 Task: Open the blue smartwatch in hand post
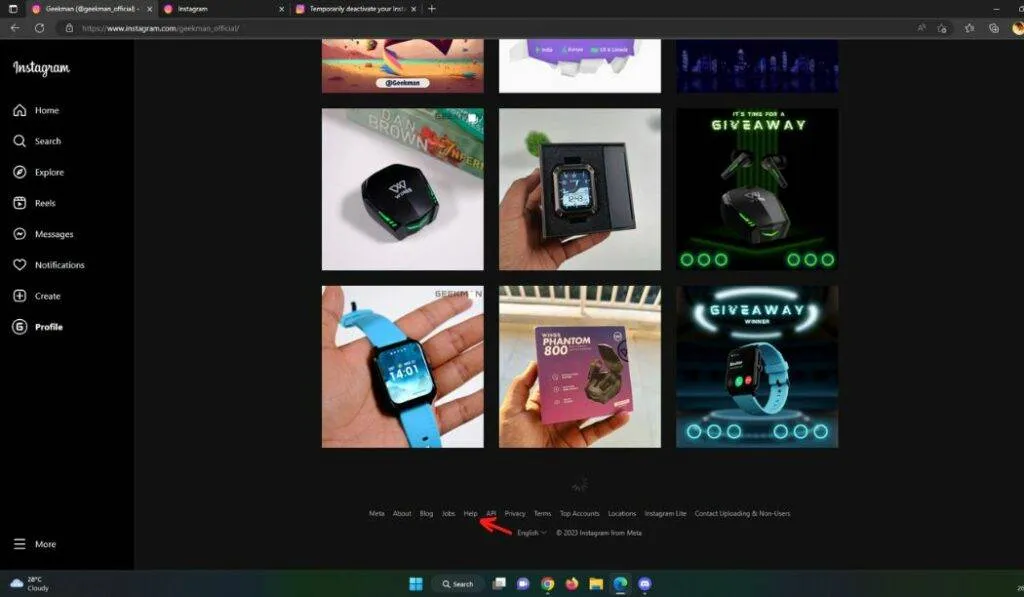click(403, 366)
